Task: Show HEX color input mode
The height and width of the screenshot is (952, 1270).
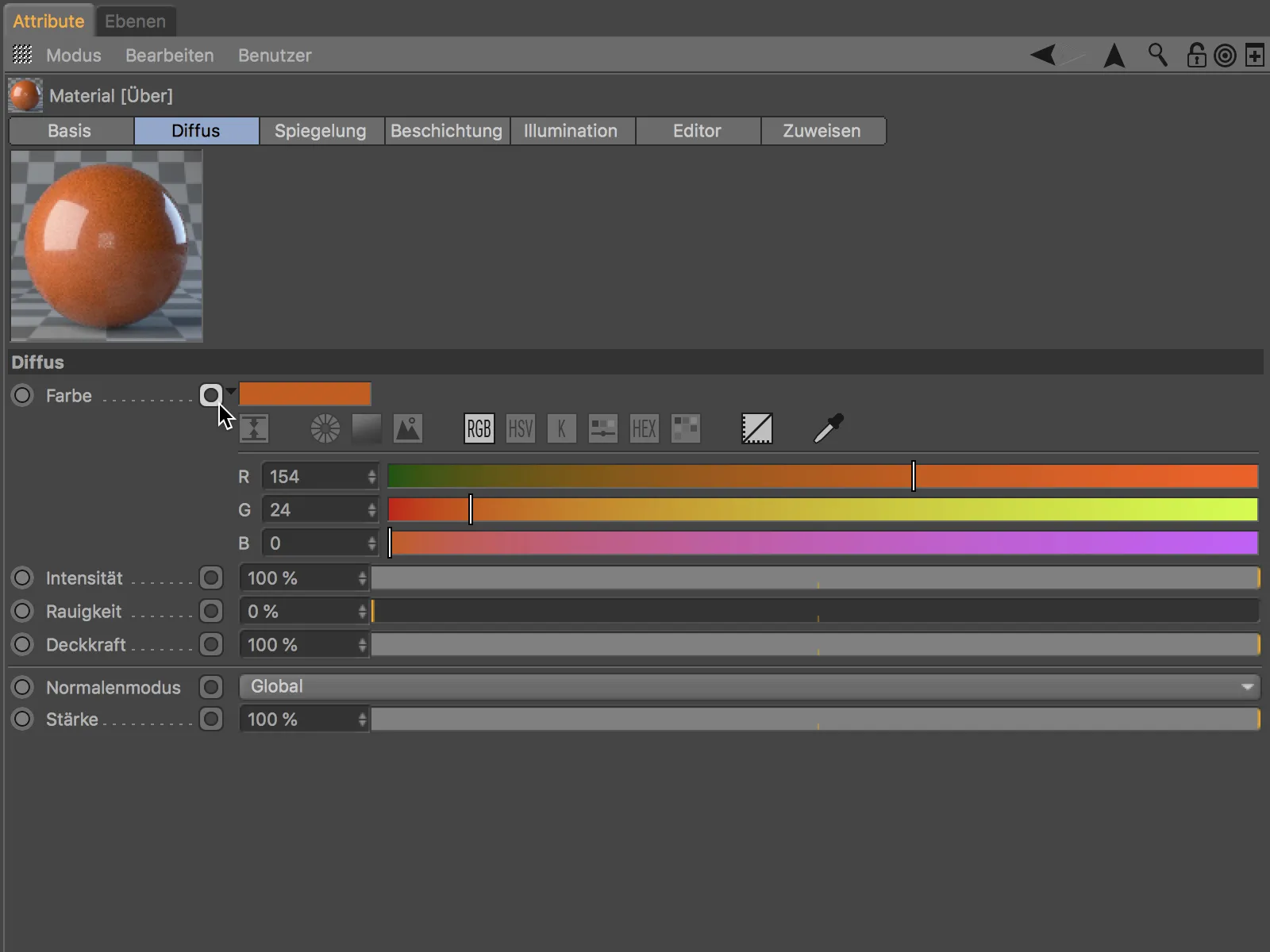Action: 644,429
